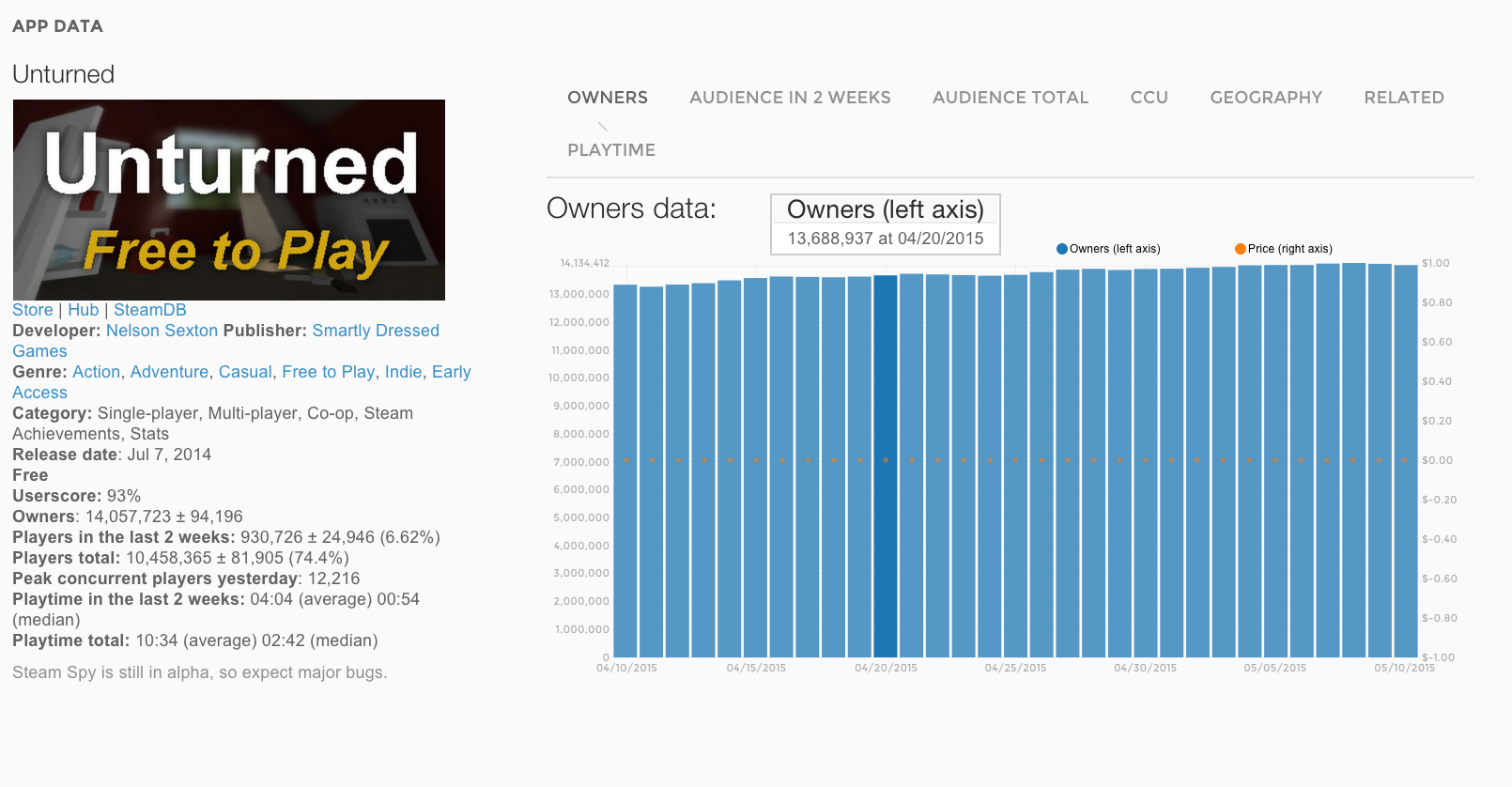Open the Geography tab
Screen dimensions: 1512x787
click(x=1266, y=98)
